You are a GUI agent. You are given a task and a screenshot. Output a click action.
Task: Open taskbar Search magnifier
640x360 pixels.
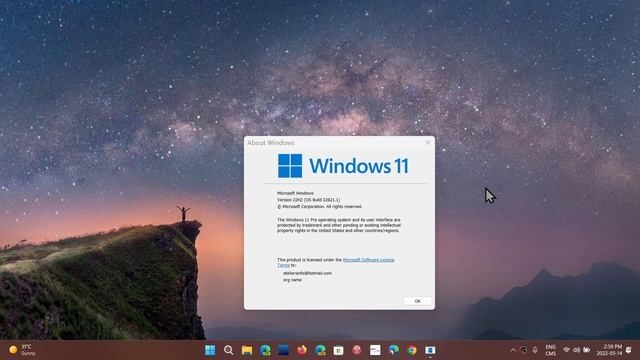pos(229,350)
